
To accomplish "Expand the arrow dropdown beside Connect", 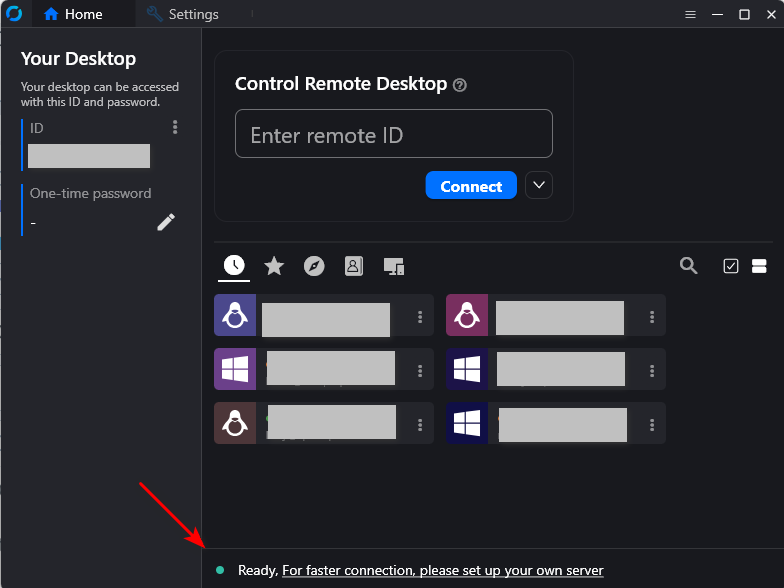I will [x=539, y=186].
